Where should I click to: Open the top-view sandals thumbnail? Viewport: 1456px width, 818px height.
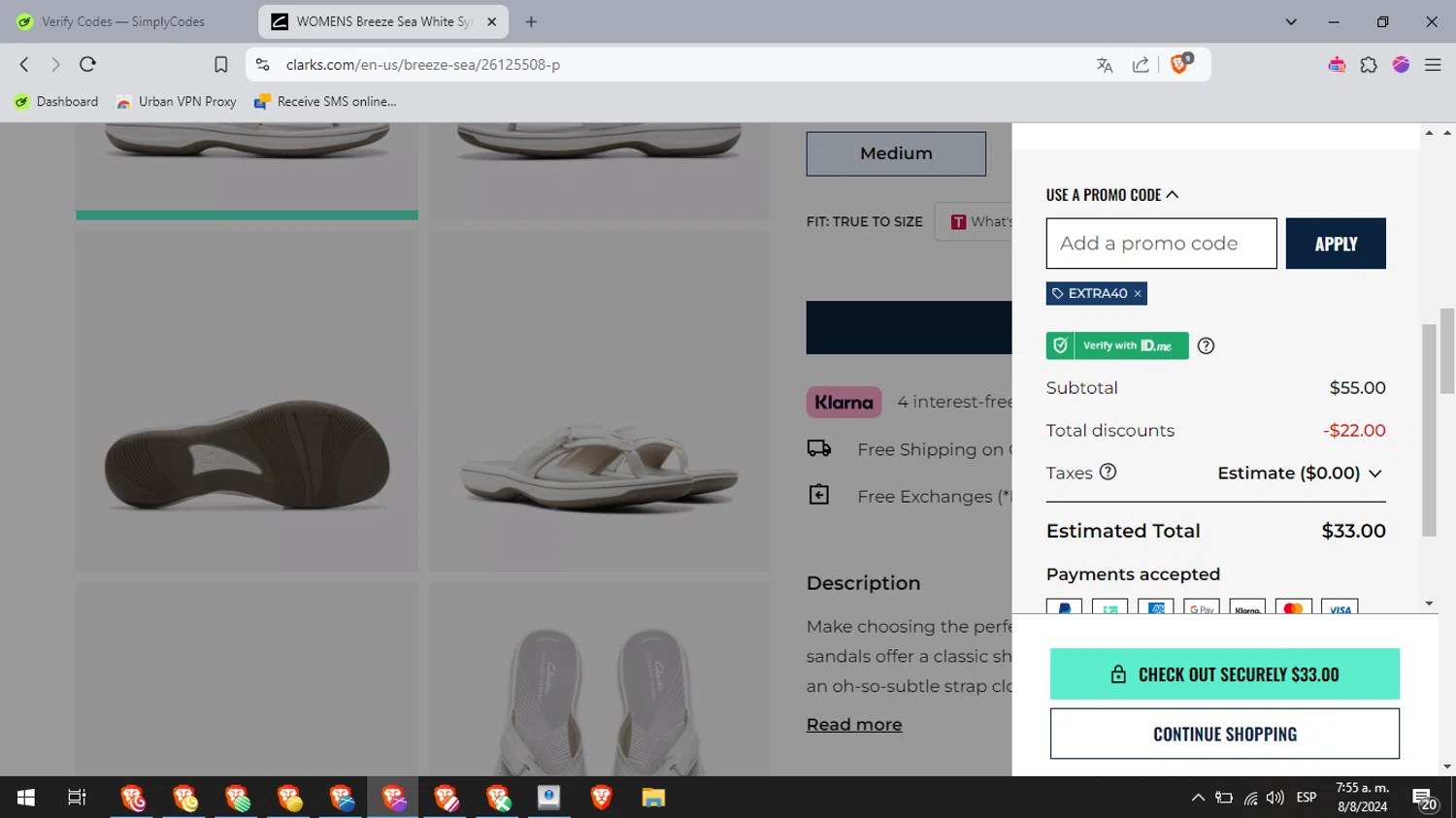[600, 679]
